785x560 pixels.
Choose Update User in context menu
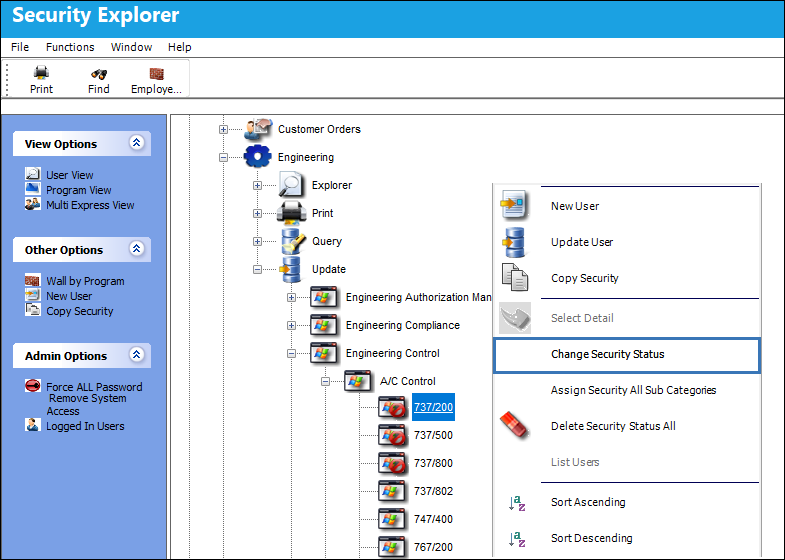[627, 242]
